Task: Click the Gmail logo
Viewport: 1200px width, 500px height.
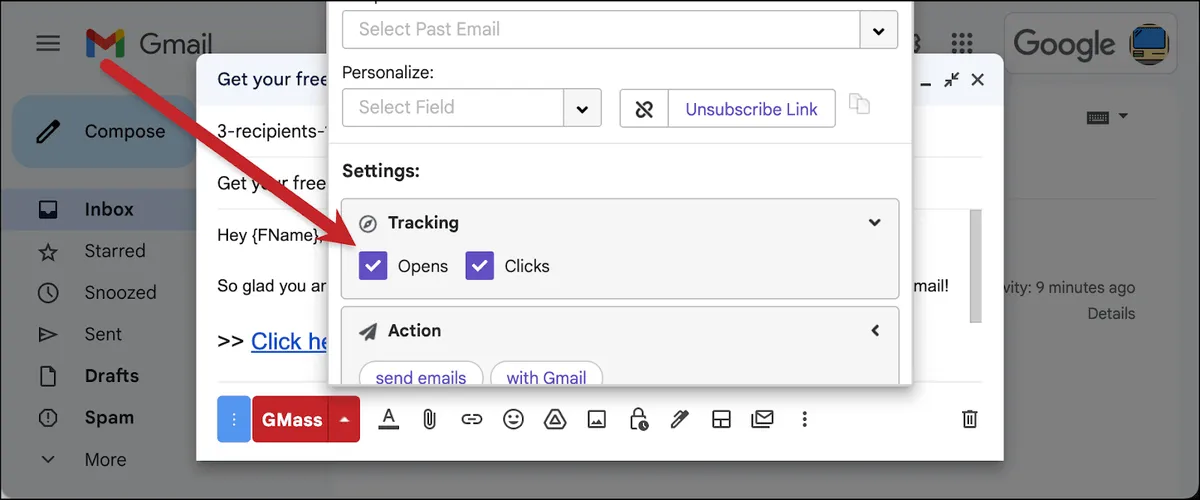Action: (x=149, y=44)
